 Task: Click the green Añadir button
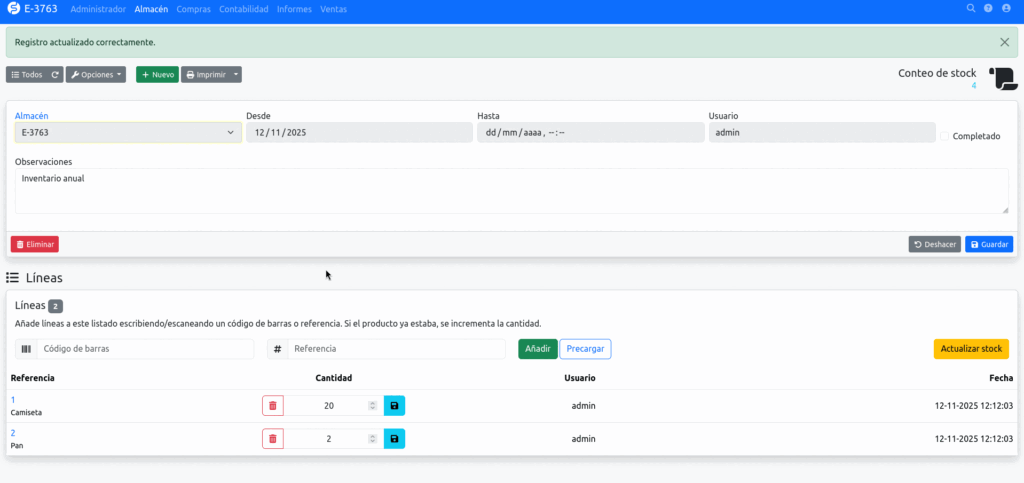click(537, 349)
